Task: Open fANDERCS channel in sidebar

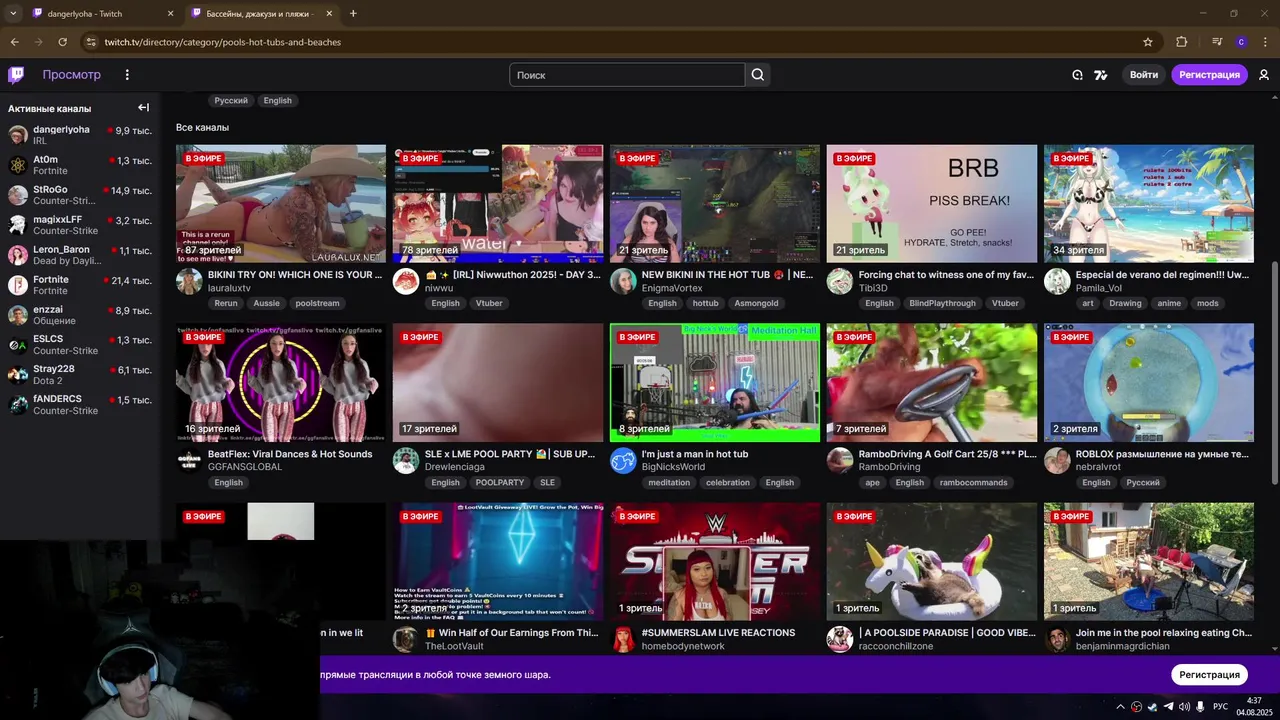Action: pyautogui.click(x=79, y=404)
